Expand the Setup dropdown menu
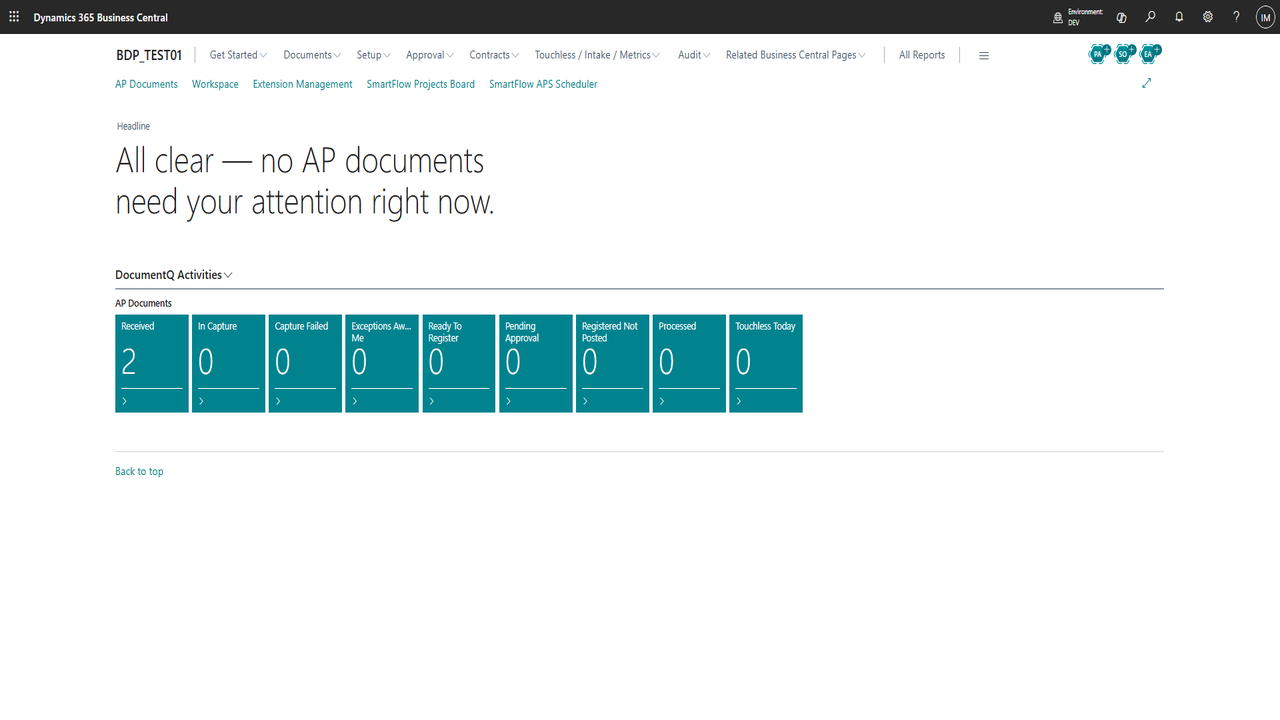1280x720 pixels. 373,55
